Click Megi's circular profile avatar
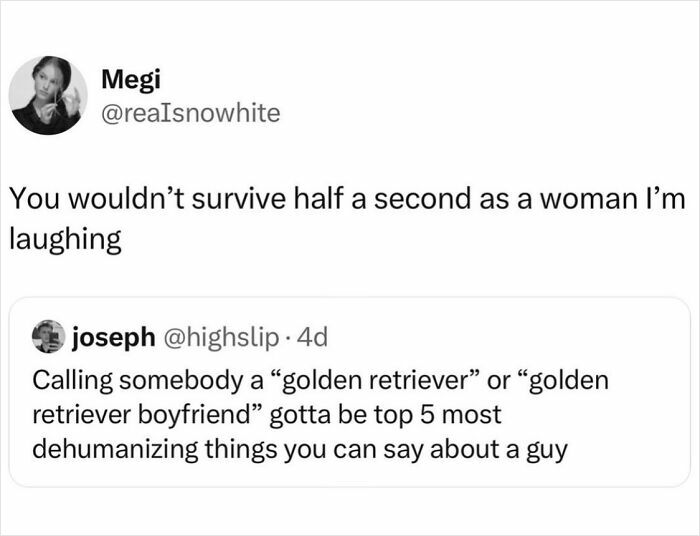This screenshot has height=536, width=700. (x=48, y=95)
